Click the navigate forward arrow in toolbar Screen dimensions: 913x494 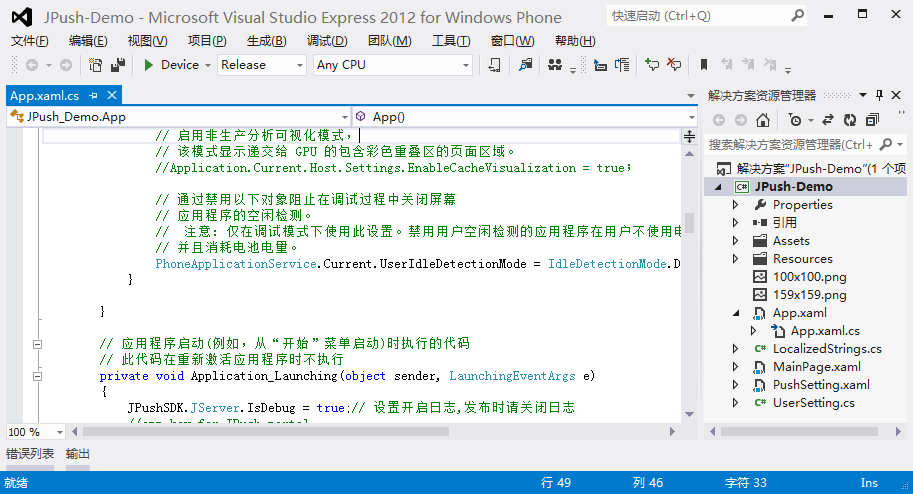point(66,65)
